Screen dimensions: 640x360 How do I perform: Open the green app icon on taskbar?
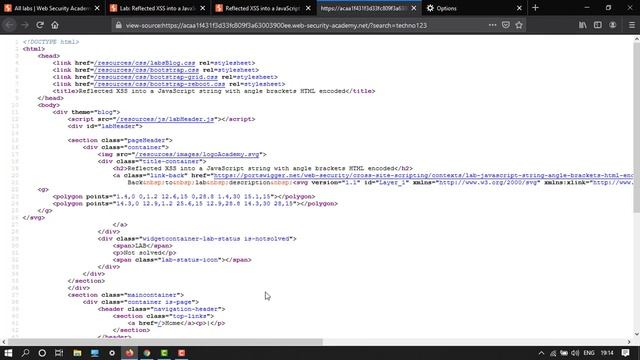coord(164,353)
